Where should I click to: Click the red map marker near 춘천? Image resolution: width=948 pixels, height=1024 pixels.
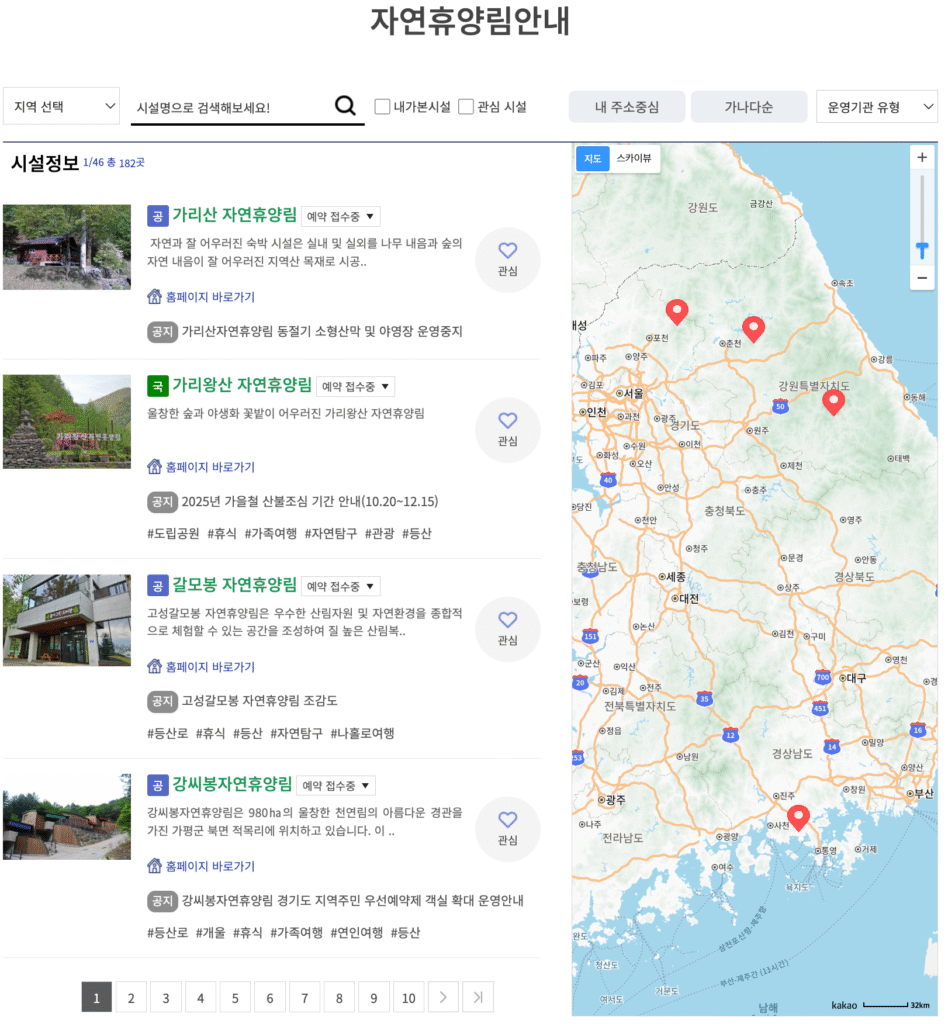[753, 327]
